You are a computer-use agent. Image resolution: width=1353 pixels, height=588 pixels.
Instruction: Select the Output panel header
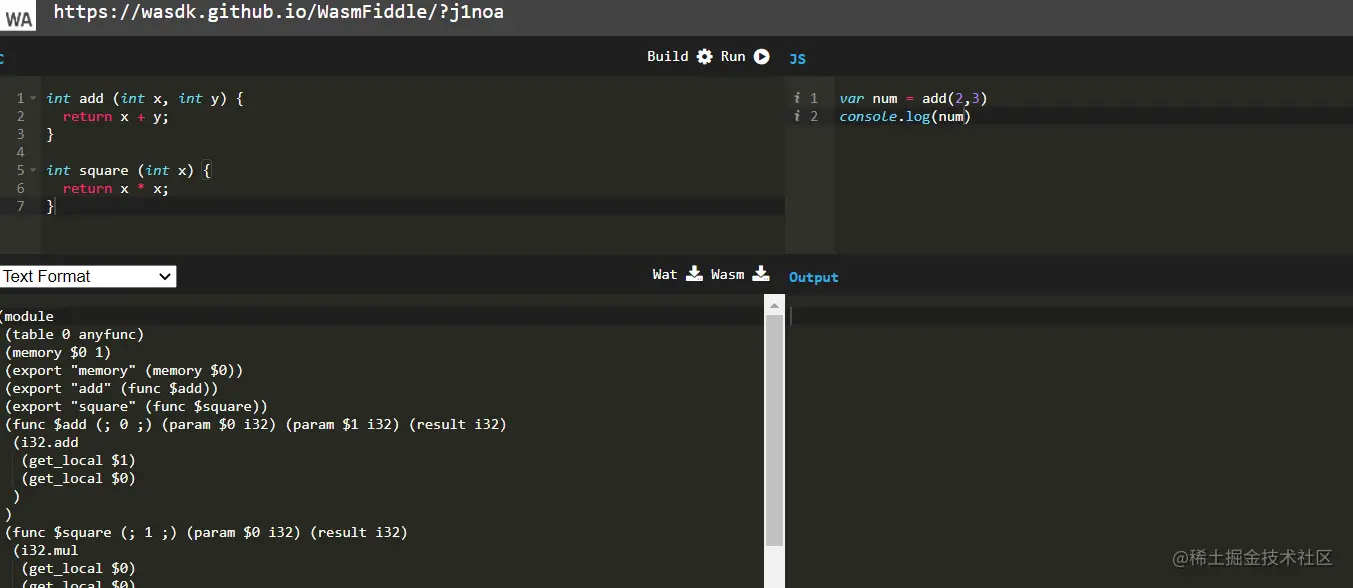pos(814,277)
